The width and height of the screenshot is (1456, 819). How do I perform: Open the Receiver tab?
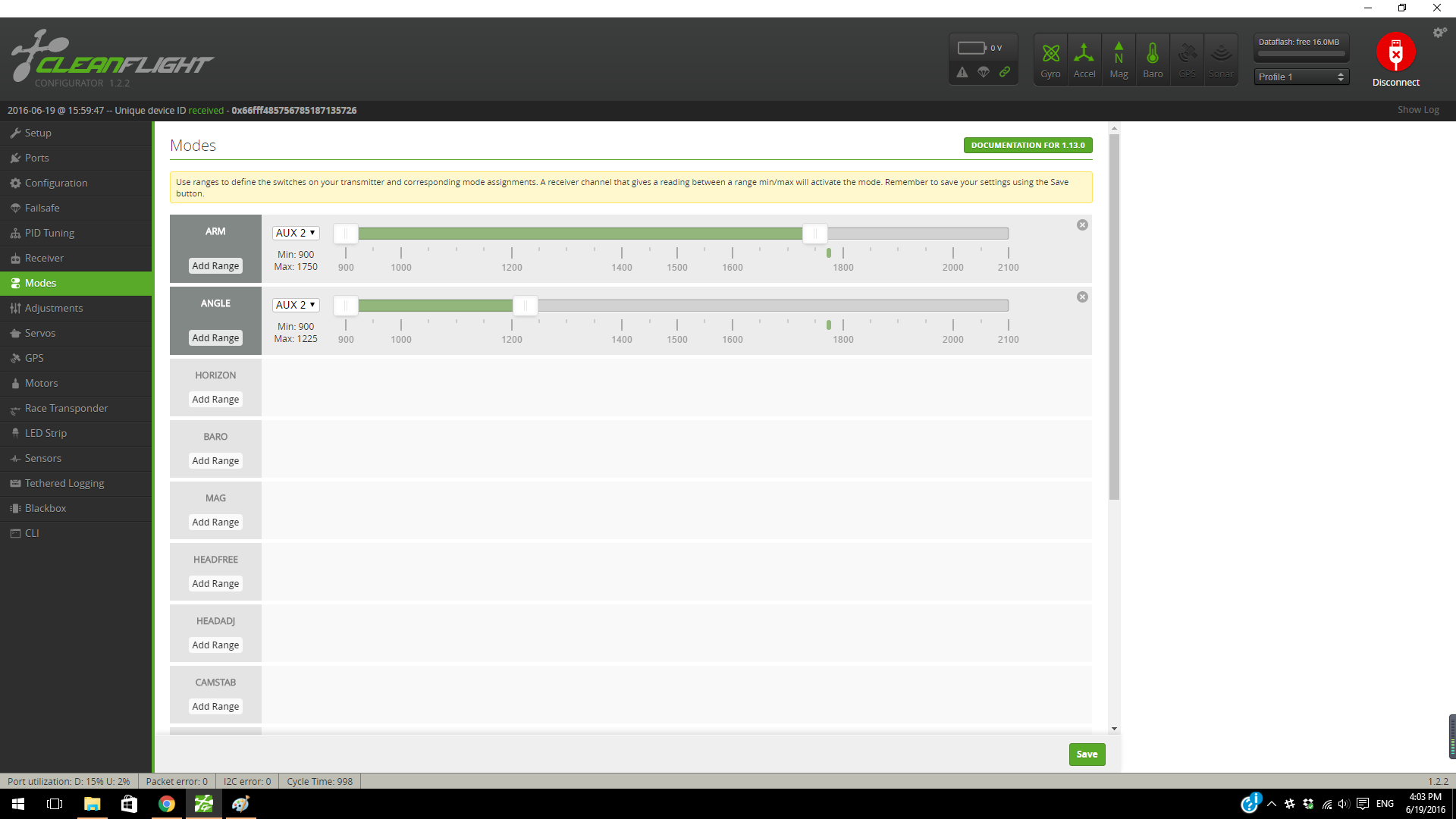point(76,258)
